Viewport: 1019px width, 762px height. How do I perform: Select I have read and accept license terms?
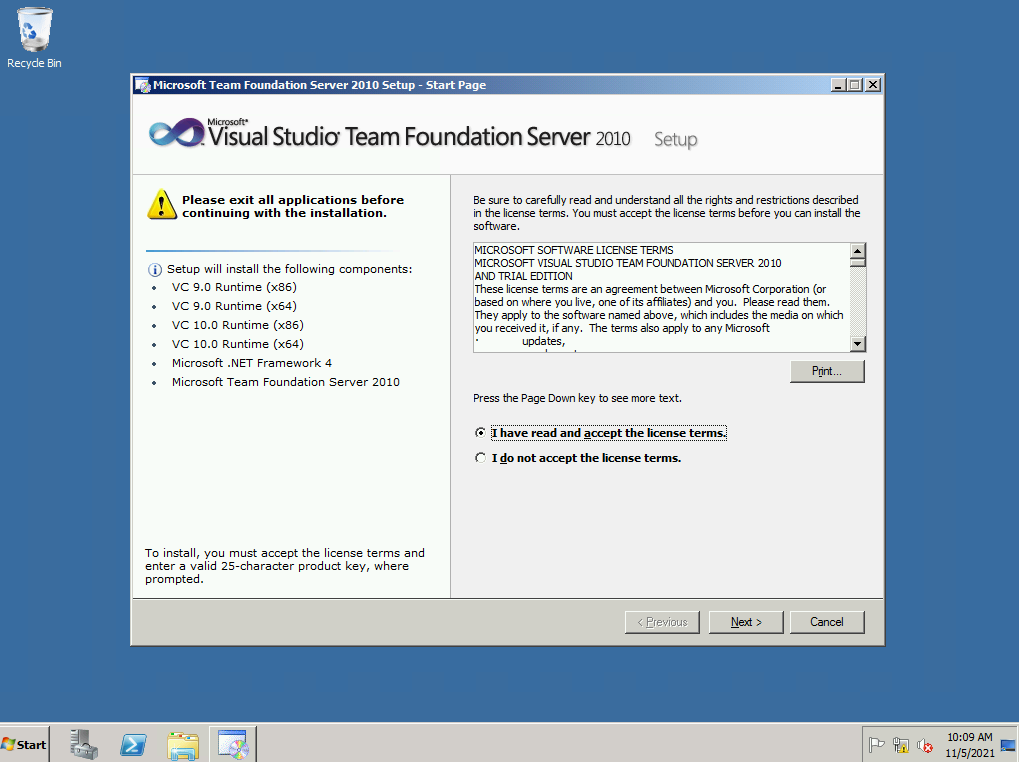coord(601,433)
